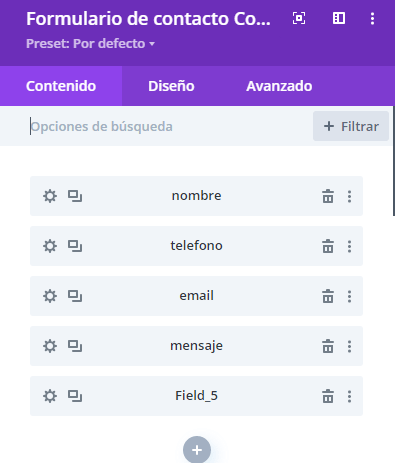The width and height of the screenshot is (395, 463).
Task: Delete the mensaje field
Action: pyautogui.click(x=328, y=346)
